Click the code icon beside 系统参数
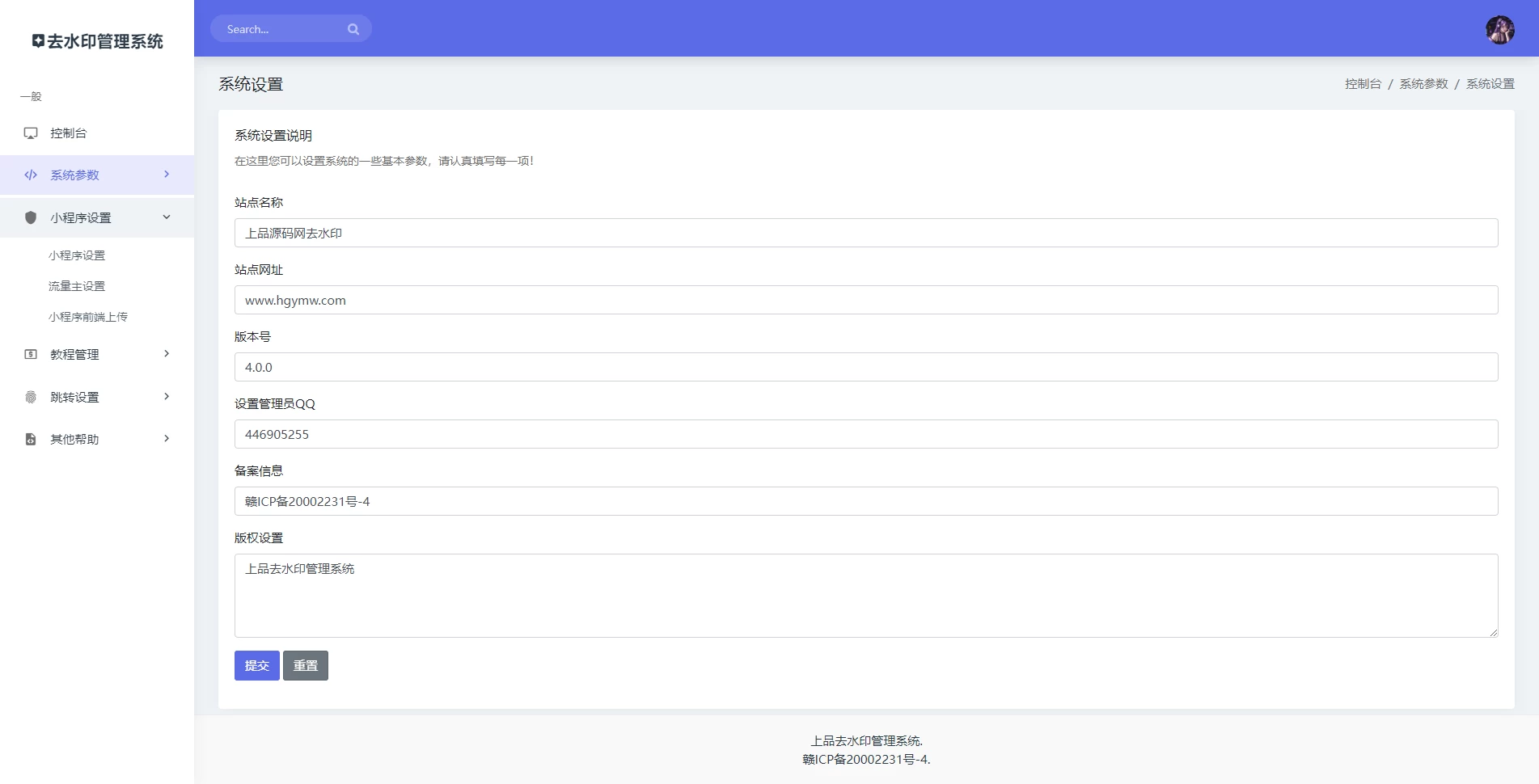 [31, 175]
